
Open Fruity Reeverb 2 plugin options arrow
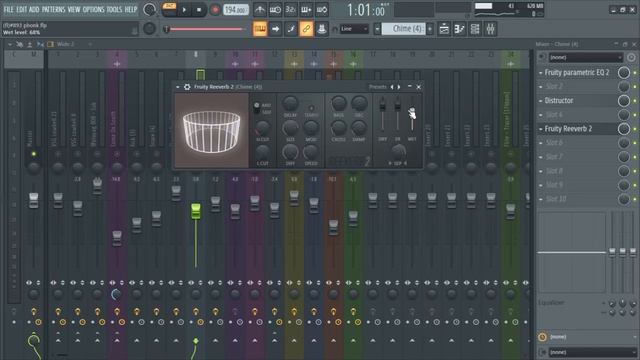point(178,87)
